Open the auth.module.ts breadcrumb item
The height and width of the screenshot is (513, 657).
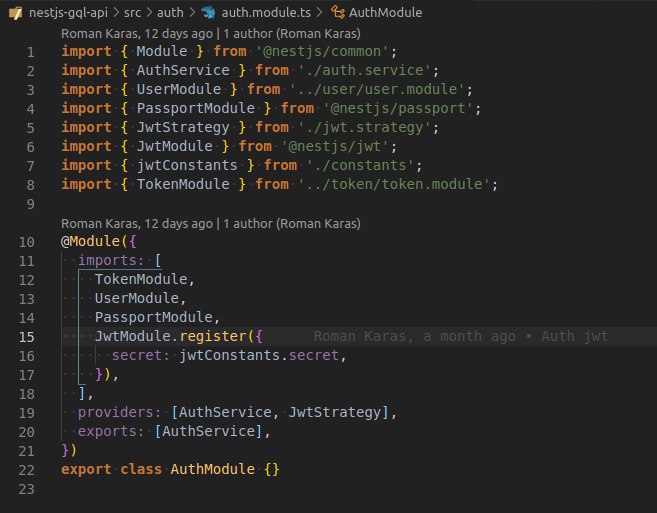pos(266,13)
